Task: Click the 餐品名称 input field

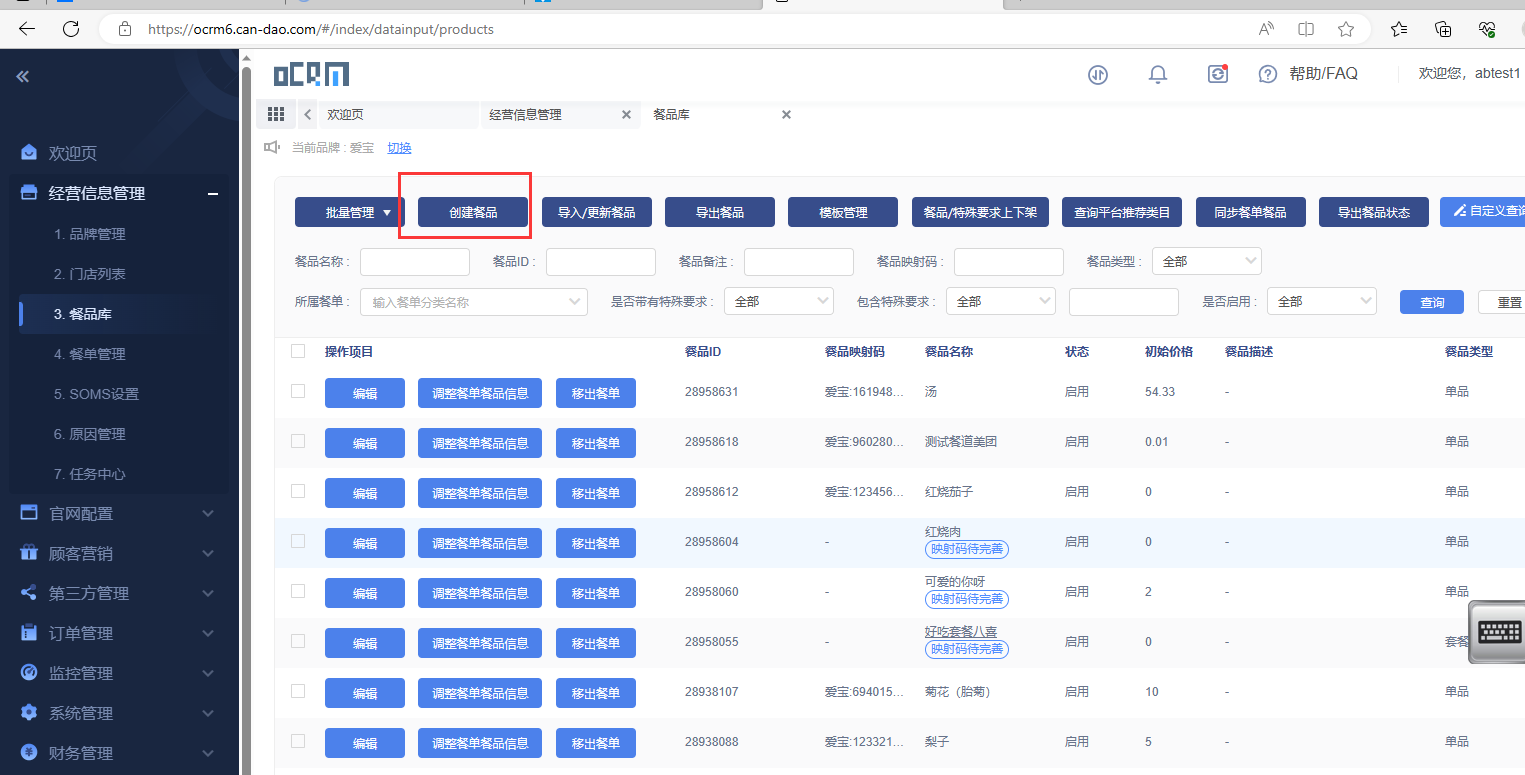Action: [414, 262]
